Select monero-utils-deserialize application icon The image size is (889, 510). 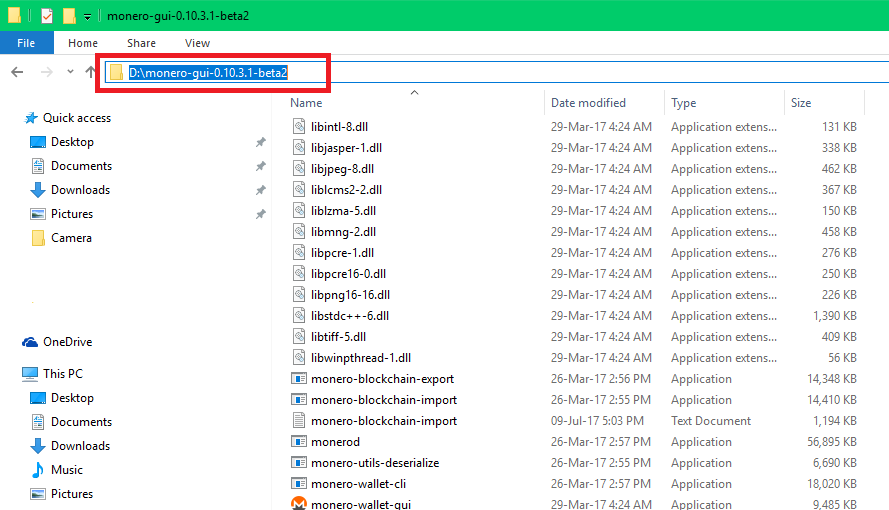[x=299, y=462]
